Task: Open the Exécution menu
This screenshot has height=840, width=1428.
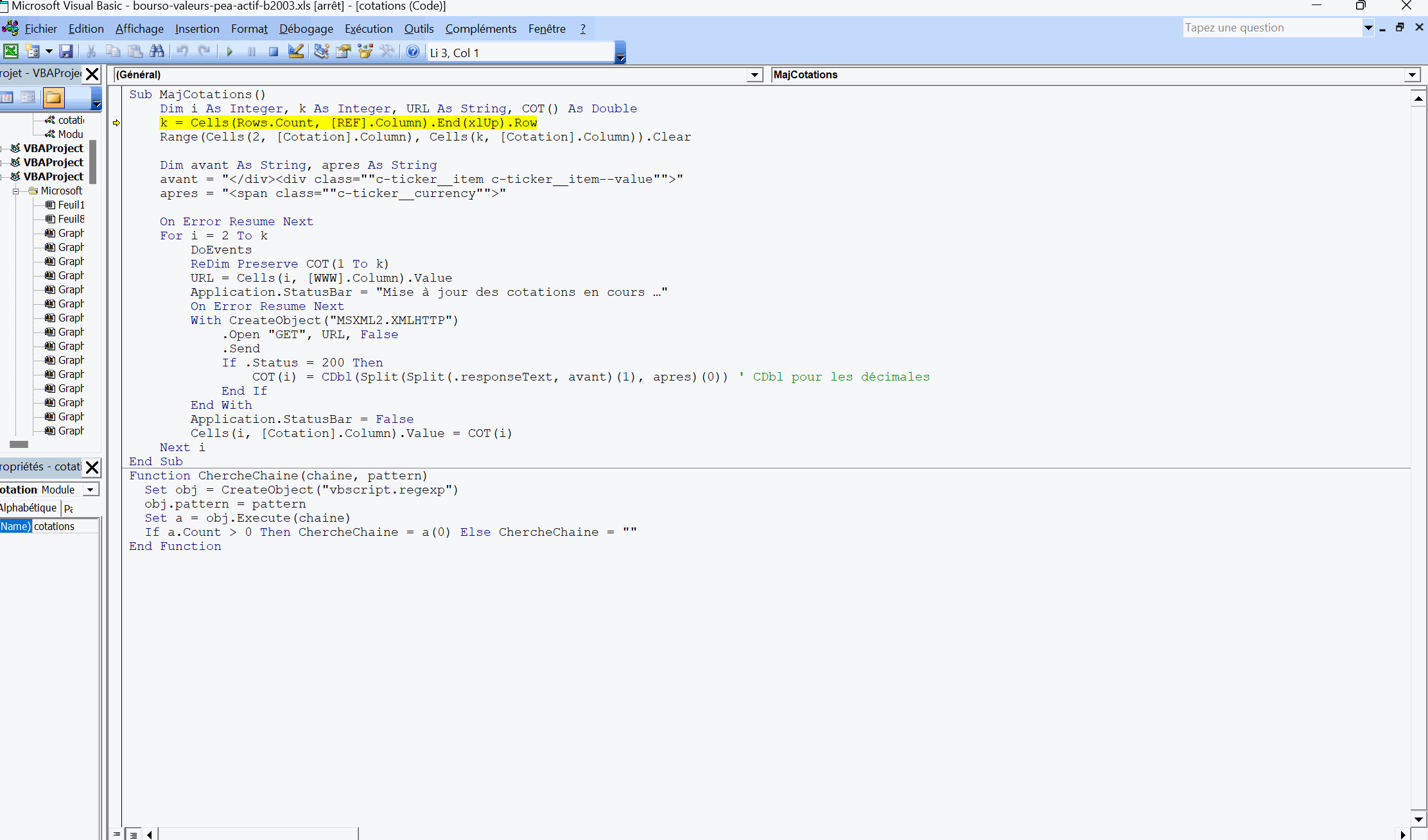Action: [369, 29]
